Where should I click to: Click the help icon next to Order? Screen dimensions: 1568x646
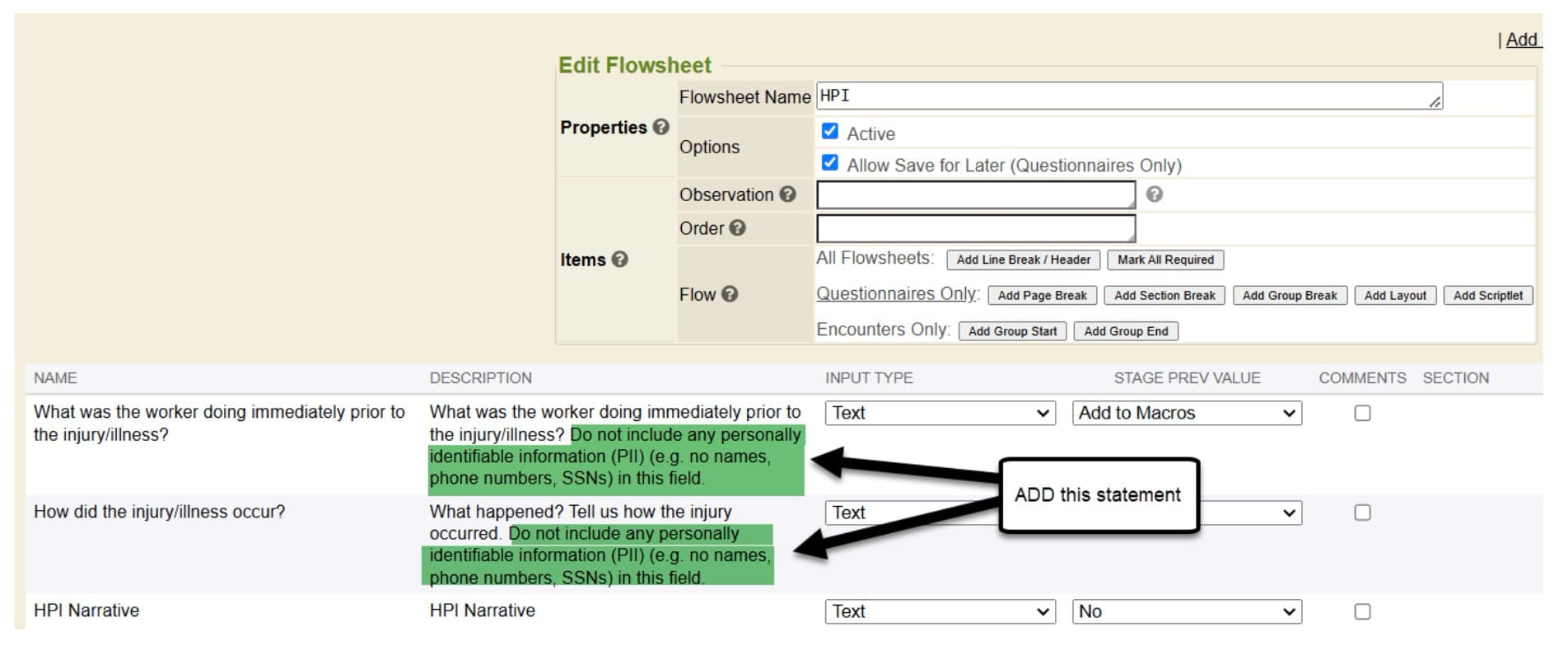tap(737, 228)
